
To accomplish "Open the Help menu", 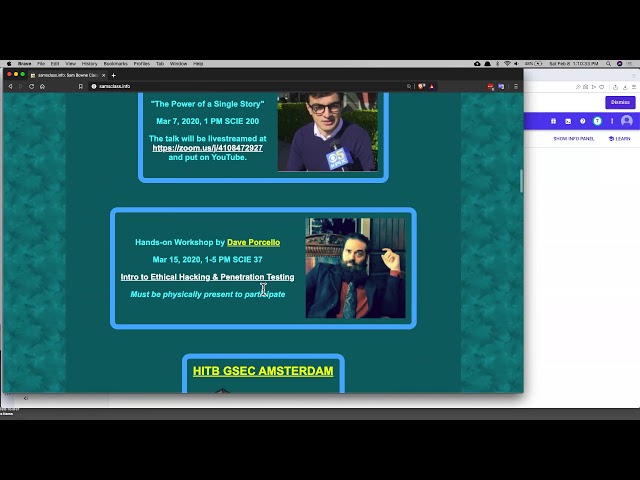I will pos(198,64).
